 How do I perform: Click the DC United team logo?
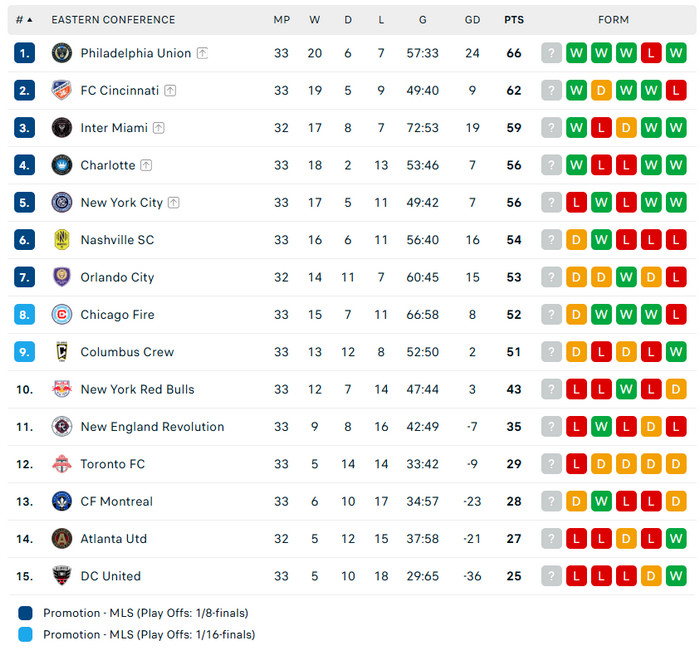pos(62,576)
